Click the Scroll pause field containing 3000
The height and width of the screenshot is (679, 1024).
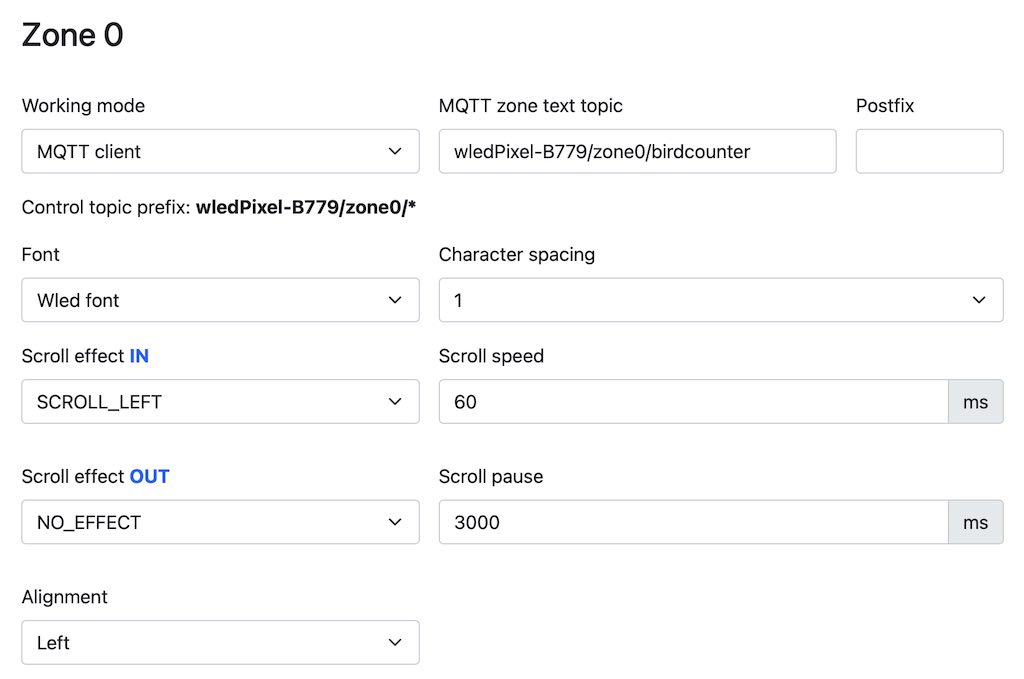tap(694, 522)
